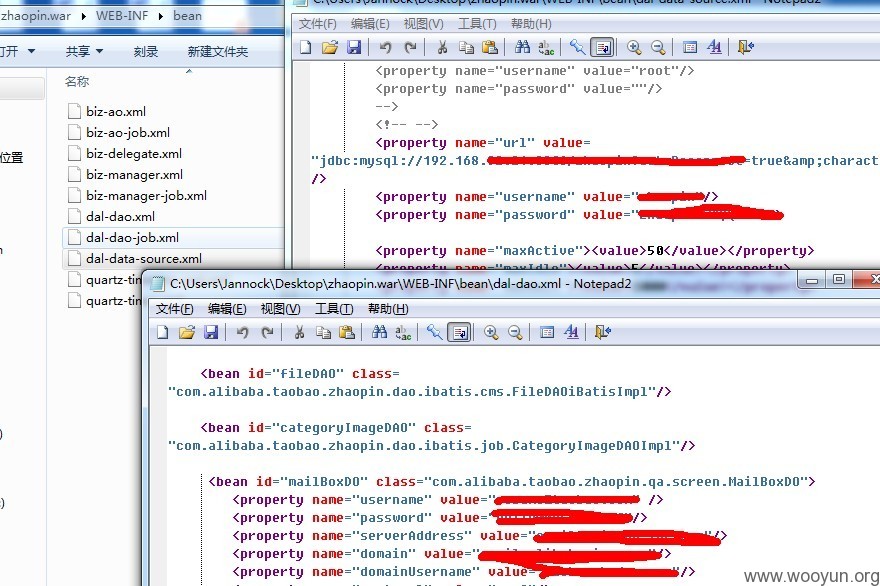Click Zoom In icon in dal-dao.xml Notepad2 toolbar

[491, 332]
